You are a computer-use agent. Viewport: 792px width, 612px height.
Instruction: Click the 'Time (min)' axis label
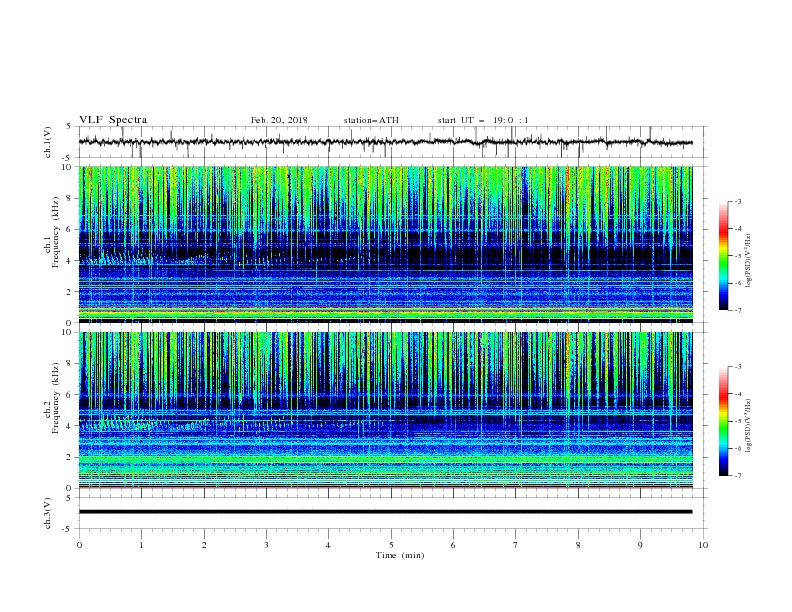click(x=400, y=555)
